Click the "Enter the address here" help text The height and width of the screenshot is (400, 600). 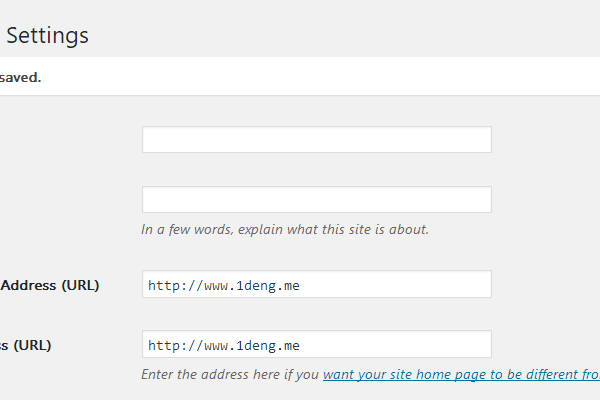point(230,375)
